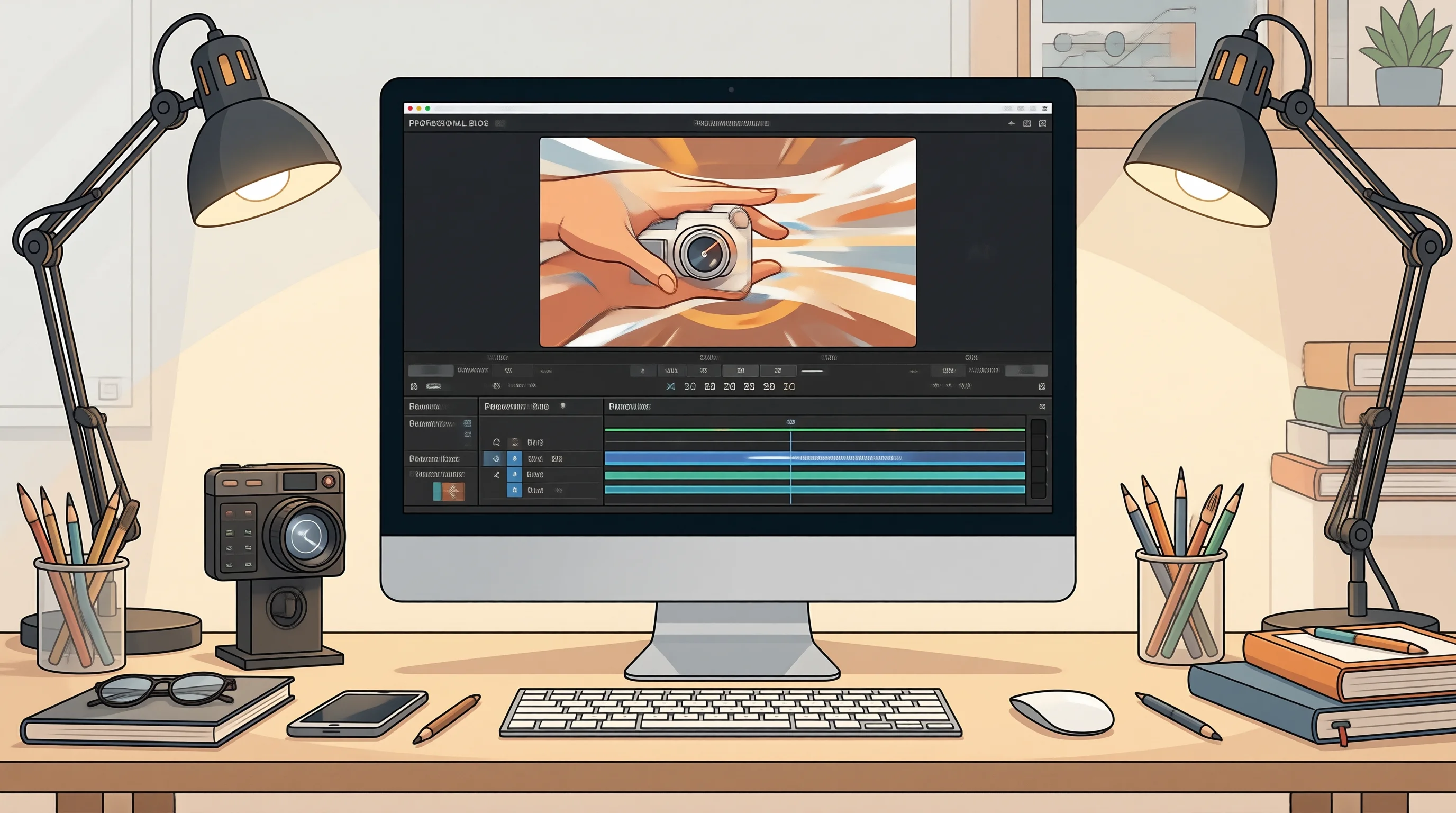Viewport: 1456px width, 813px height.
Task: Click the timecode readout below the preview
Action: click(739, 387)
